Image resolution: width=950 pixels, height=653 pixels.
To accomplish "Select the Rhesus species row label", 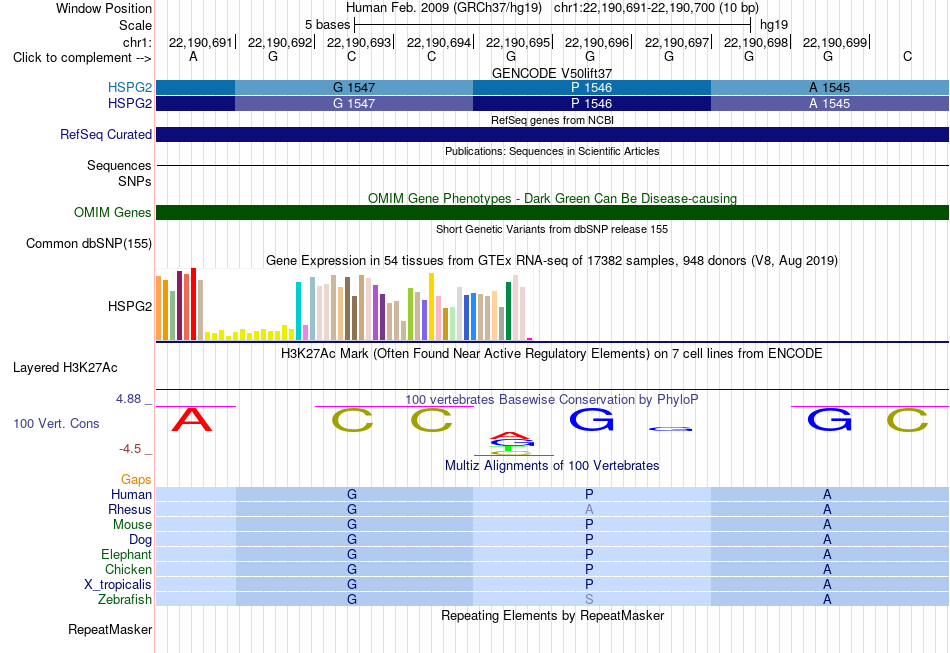I will (x=129, y=509).
